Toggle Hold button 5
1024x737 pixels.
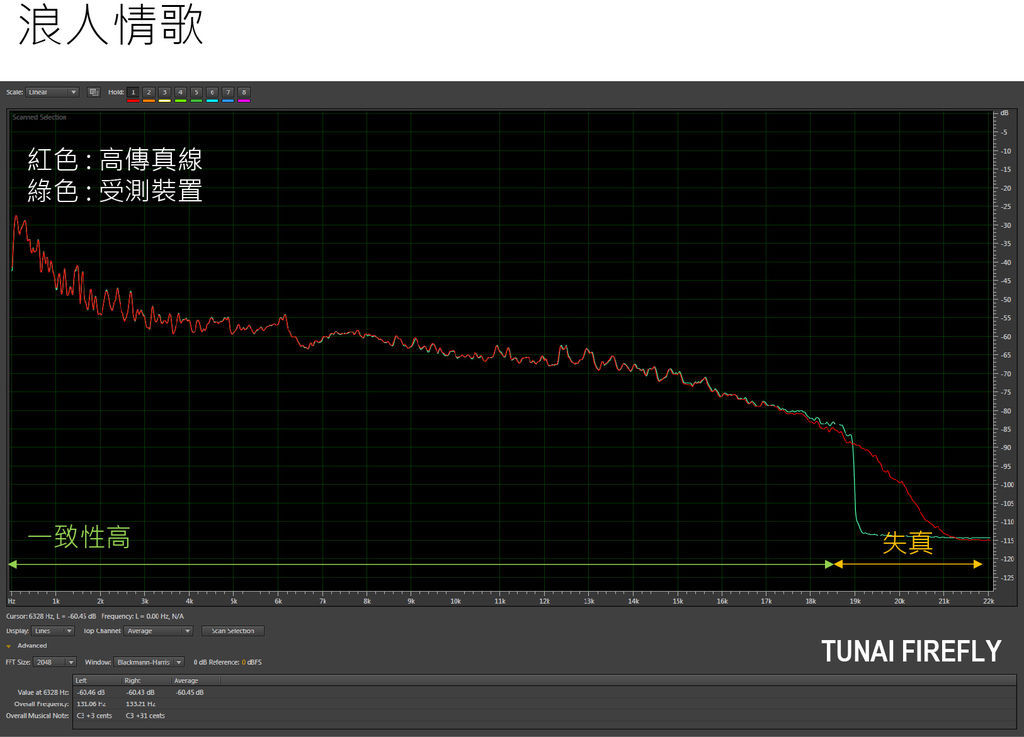point(196,92)
